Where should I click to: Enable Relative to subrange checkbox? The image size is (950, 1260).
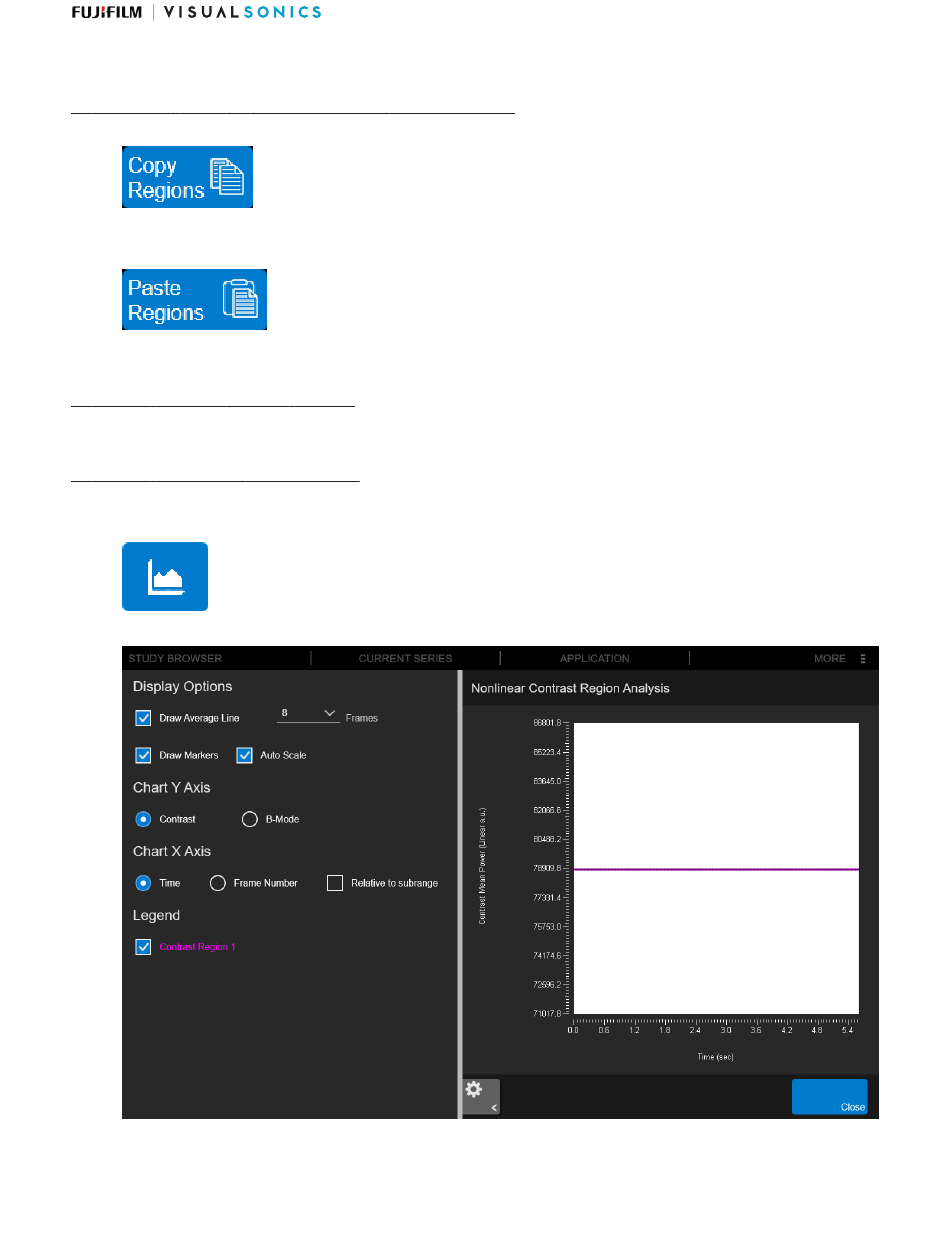(335, 883)
